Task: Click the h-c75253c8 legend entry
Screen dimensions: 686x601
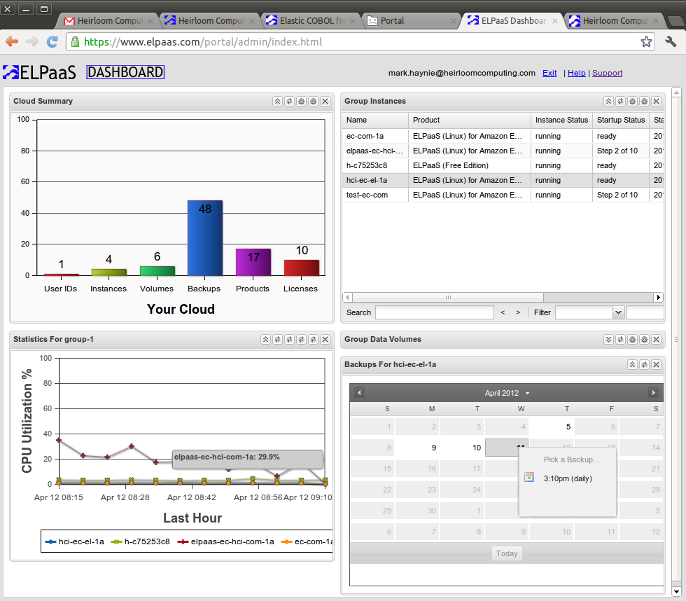Action: coord(140,542)
